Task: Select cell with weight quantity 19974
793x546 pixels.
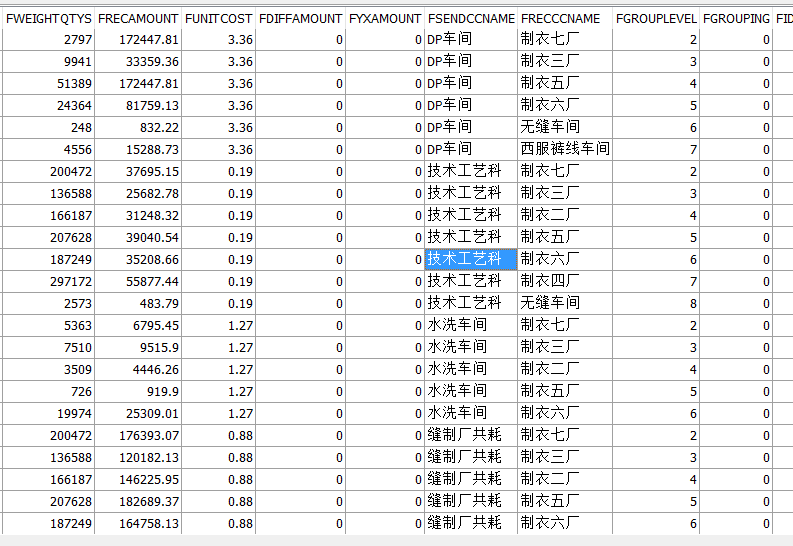Action: [49, 414]
